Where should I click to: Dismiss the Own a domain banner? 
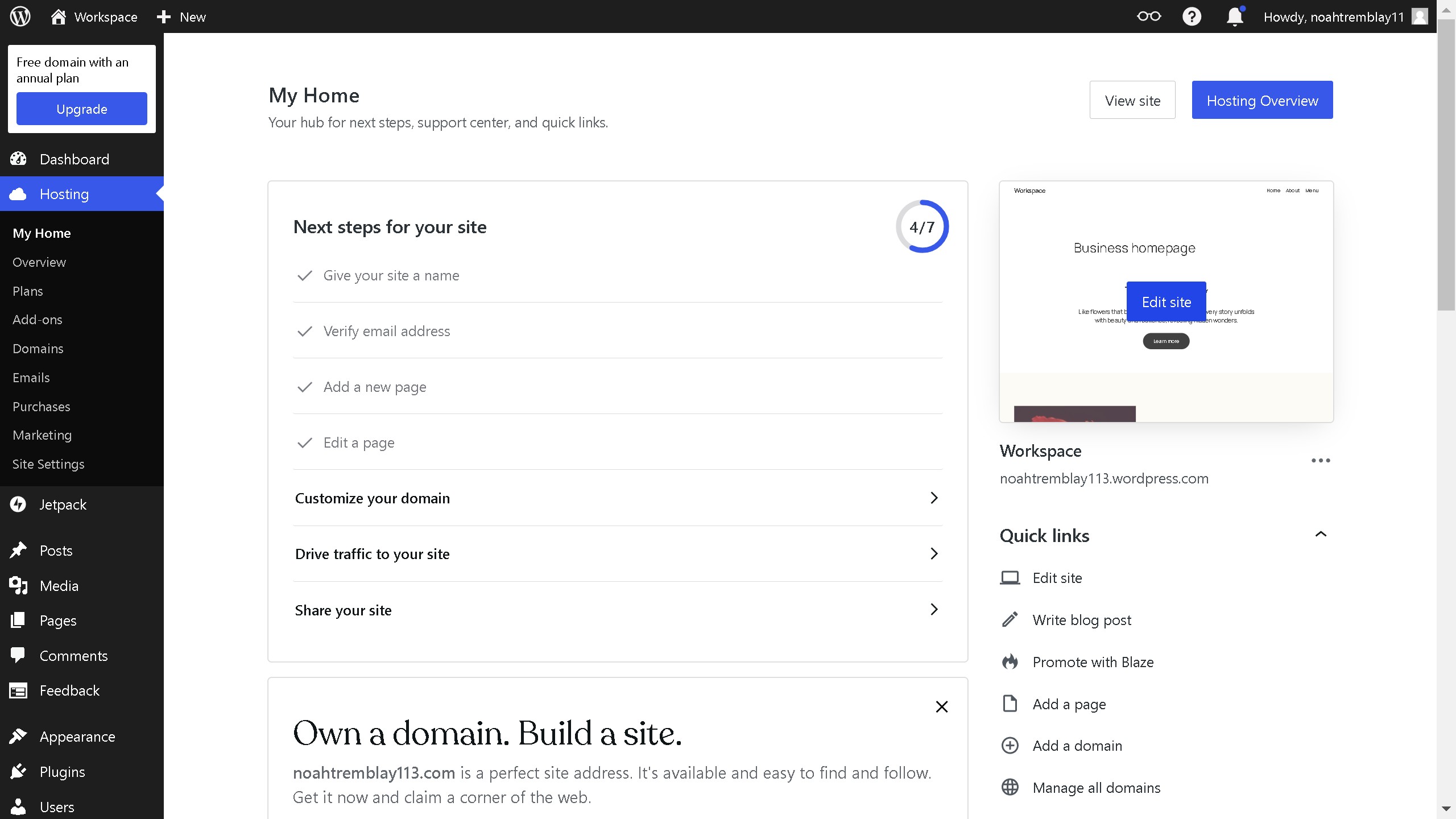coord(941,706)
